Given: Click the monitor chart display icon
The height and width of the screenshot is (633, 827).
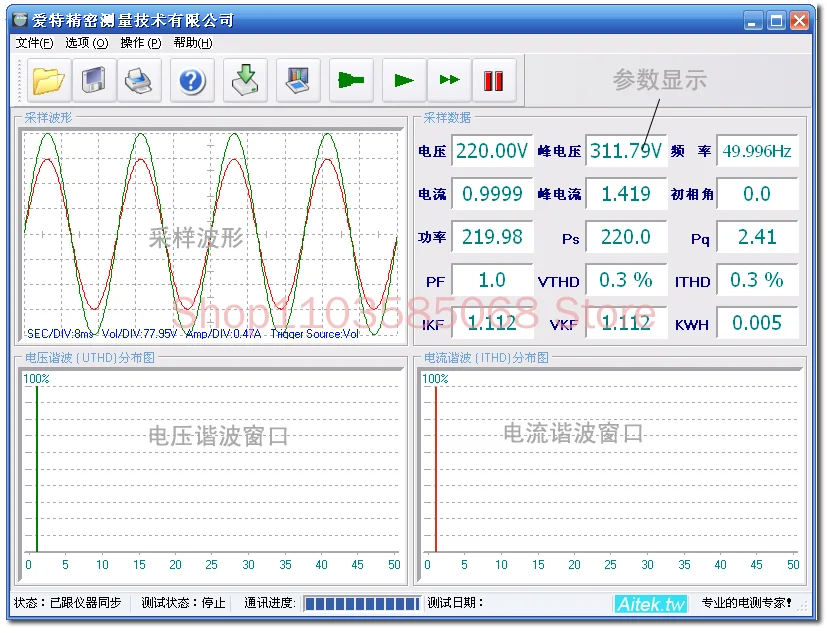Looking at the screenshot, I should 298,81.
